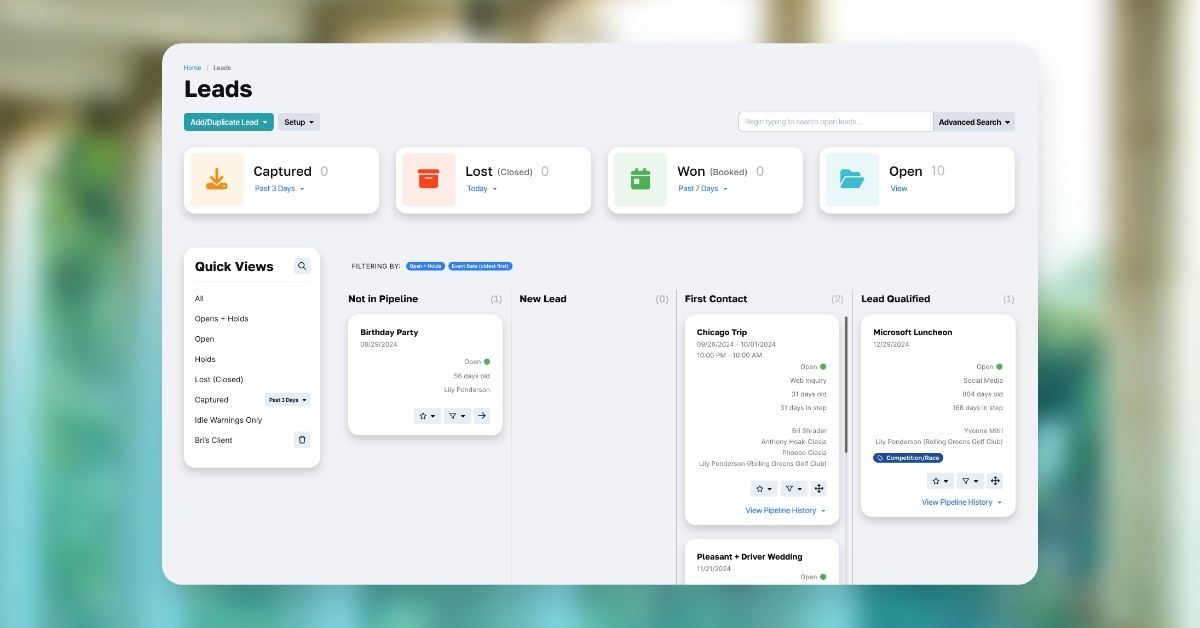Image resolution: width=1200 pixels, height=628 pixels.
Task: Click the Not in Pipeline column header
Action: [383, 299]
